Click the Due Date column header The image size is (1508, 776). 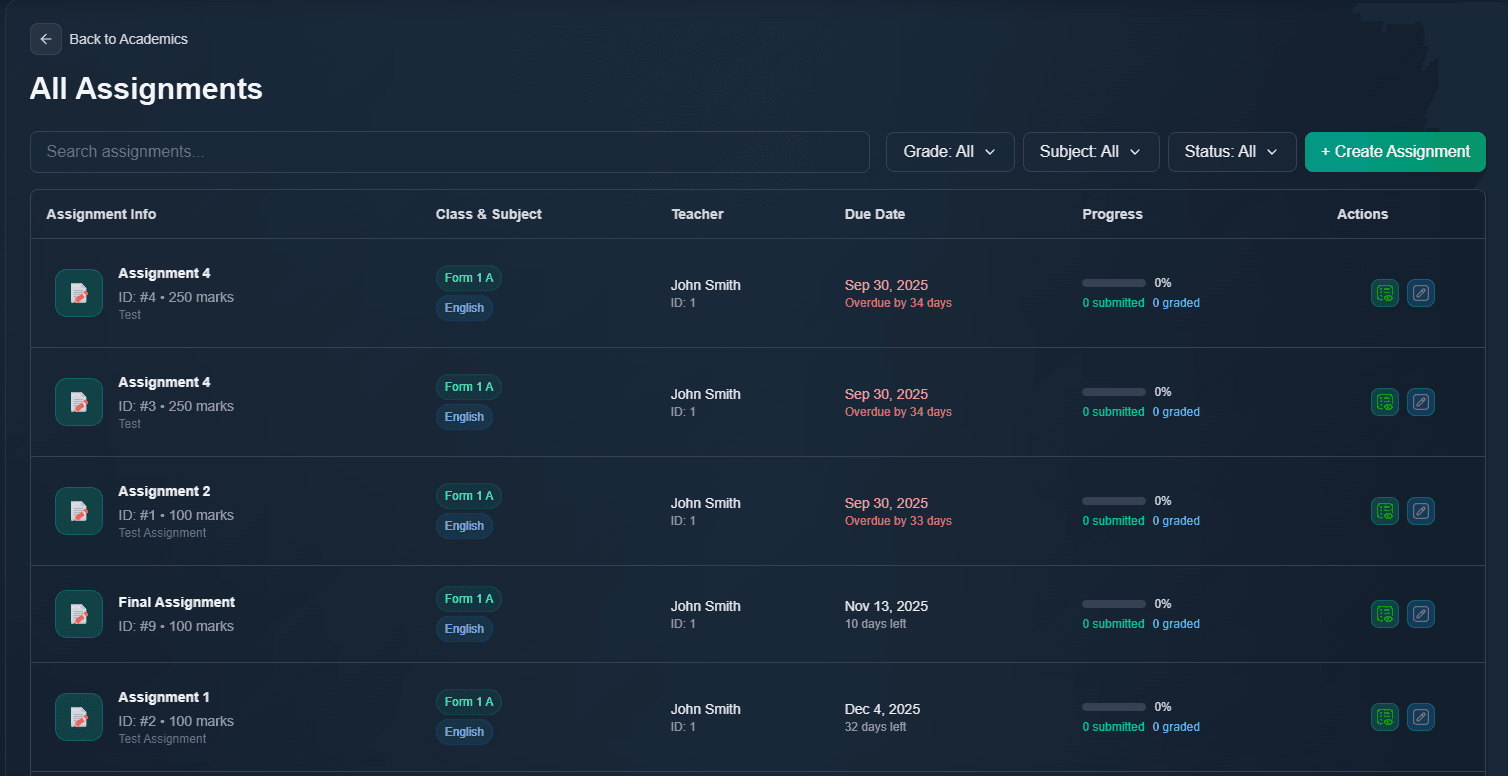click(874, 214)
